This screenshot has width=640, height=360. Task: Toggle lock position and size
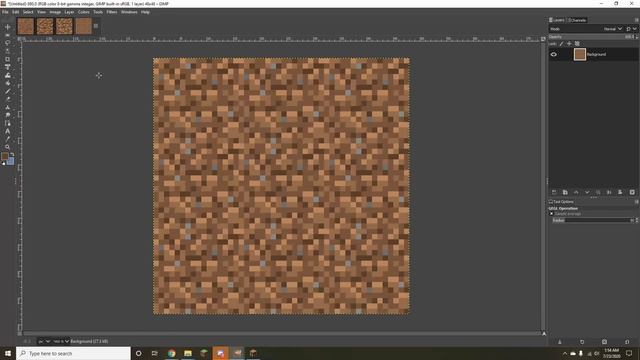click(x=569, y=44)
